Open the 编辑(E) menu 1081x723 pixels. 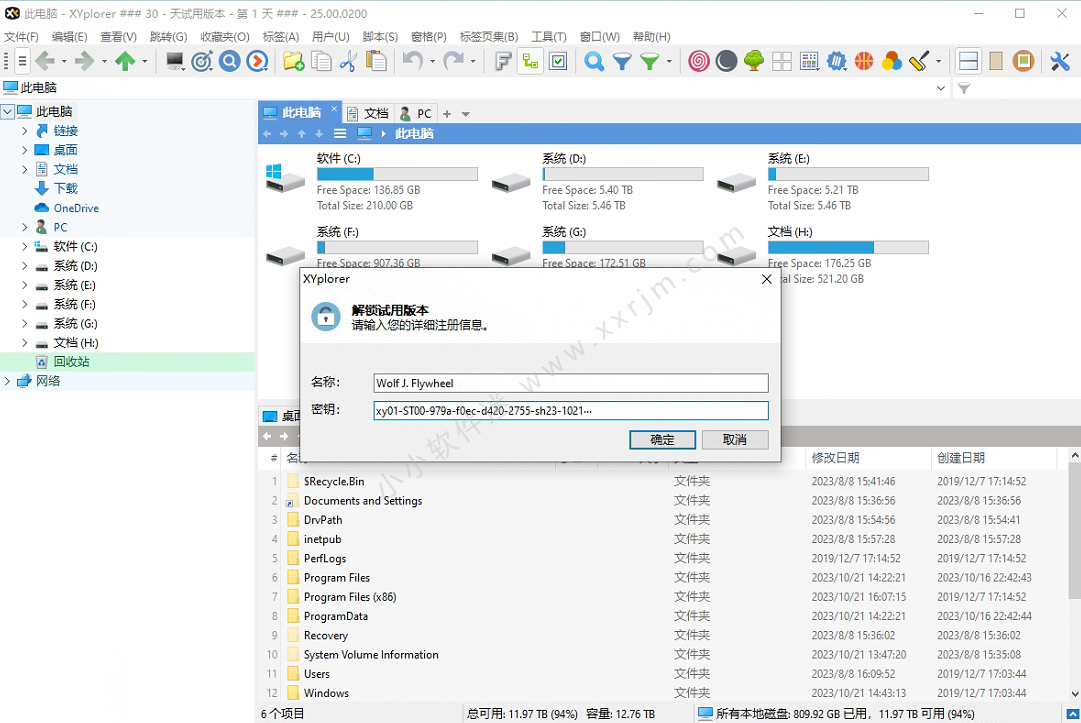70,37
